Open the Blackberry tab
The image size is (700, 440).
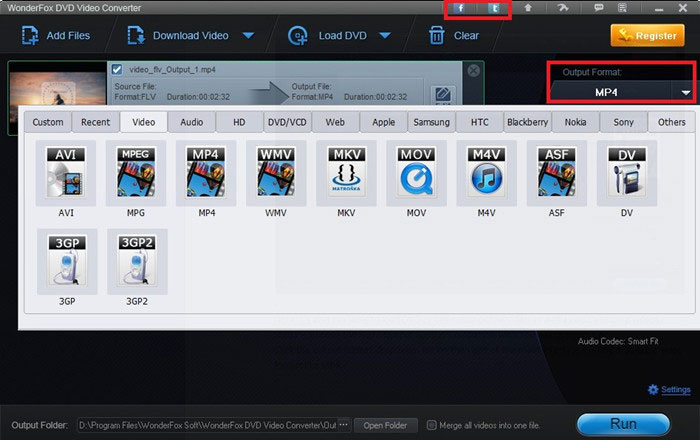point(527,122)
